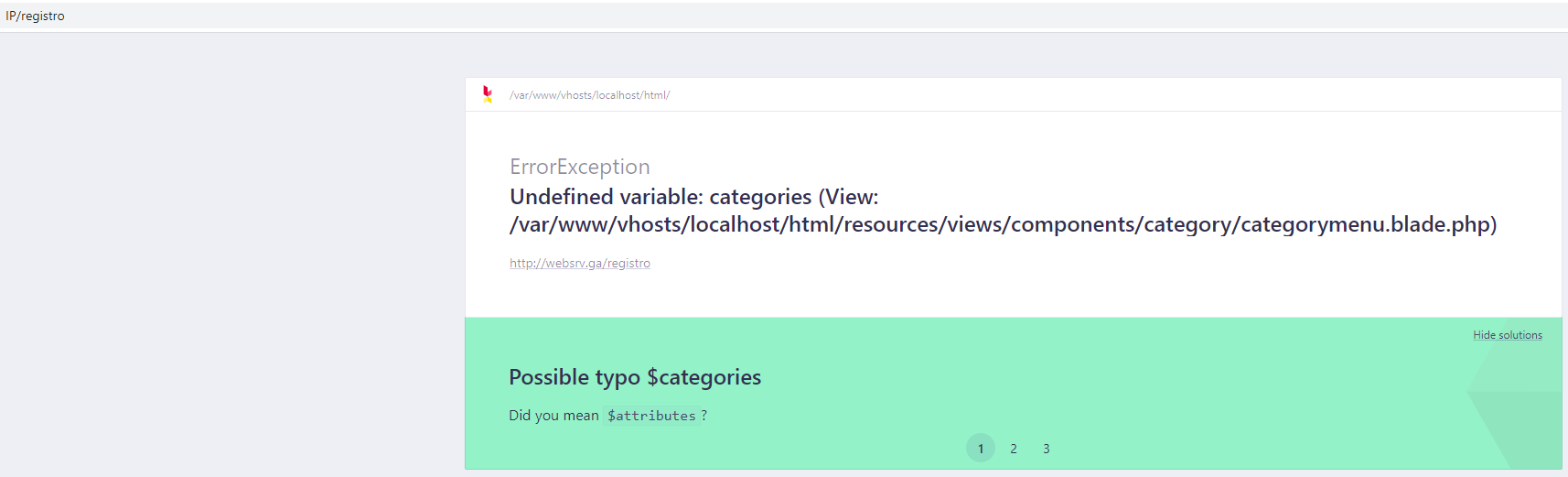Click Hide solutions link

coord(1508,335)
